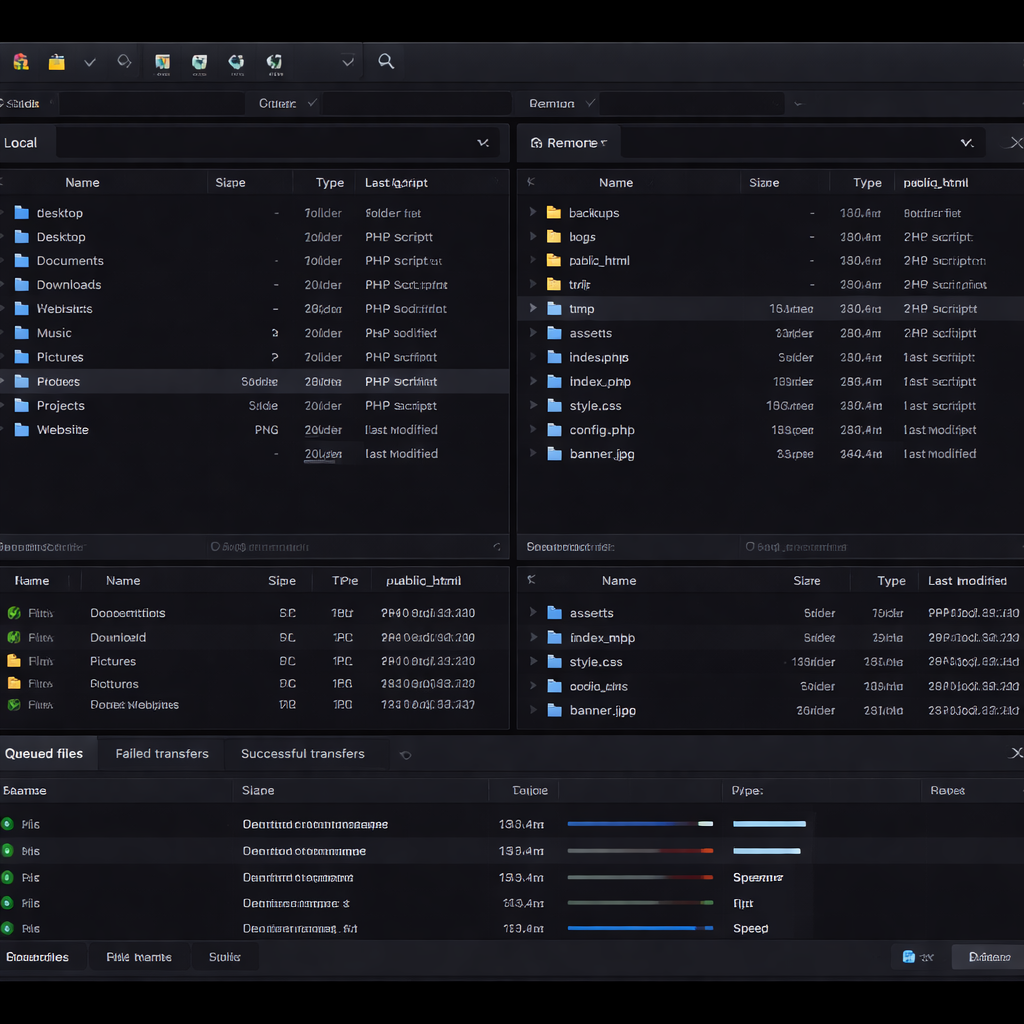
Task: Select the green status icon beside Documents
Action: click(14, 612)
